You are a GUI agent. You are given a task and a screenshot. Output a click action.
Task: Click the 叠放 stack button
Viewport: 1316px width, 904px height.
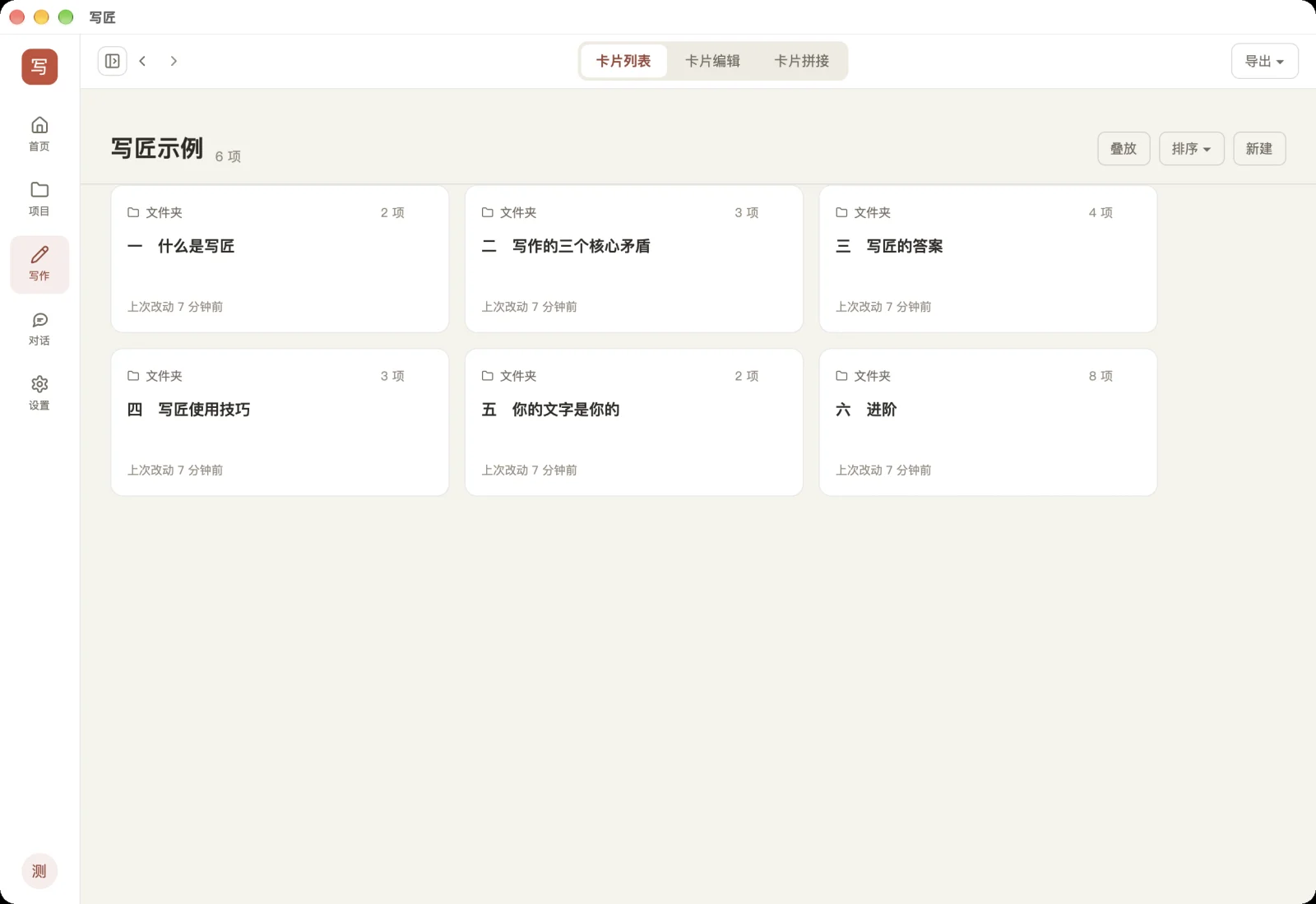1124,149
